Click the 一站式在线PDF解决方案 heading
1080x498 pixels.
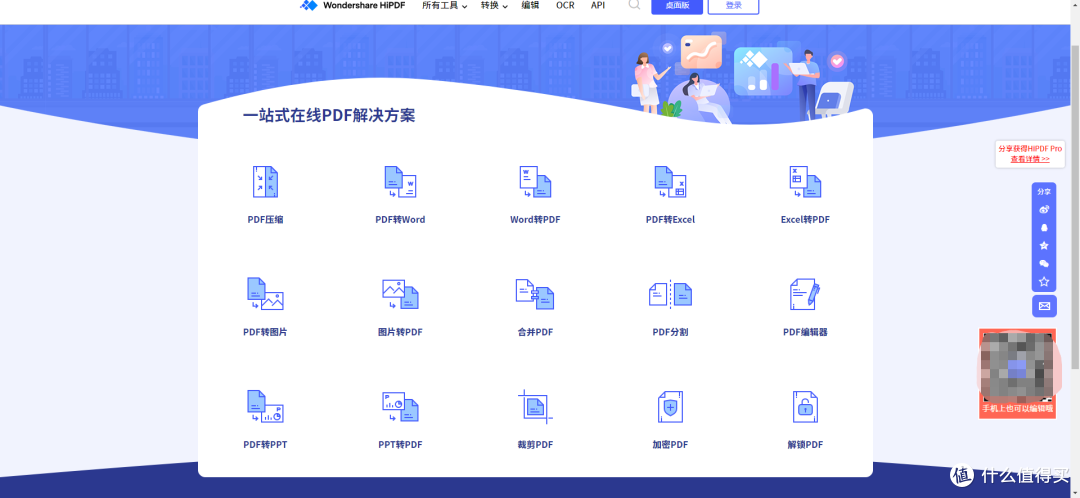pyautogui.click(x=329, y=115)
